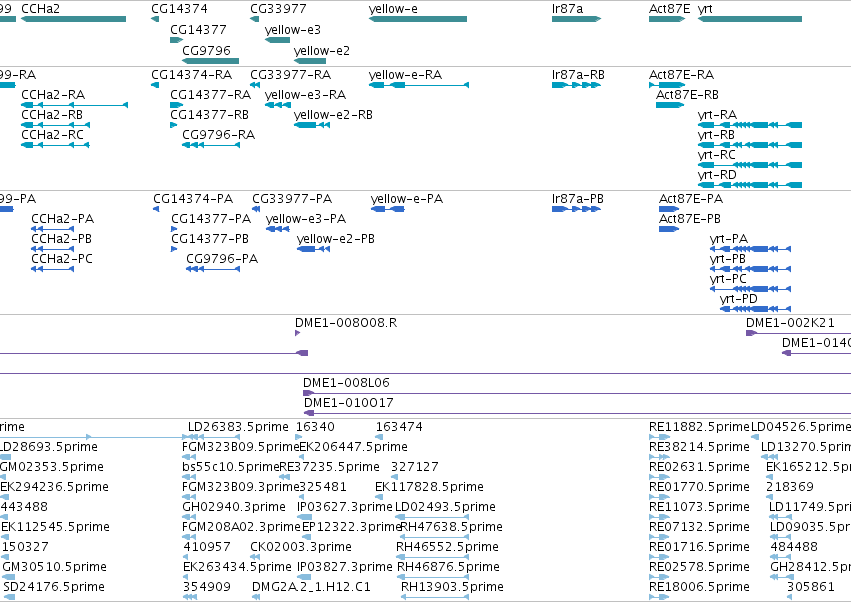This screenshot has width=851, height=602.
Task: Select the Ir87a-PB protein glyph
Action: [576, 209]
